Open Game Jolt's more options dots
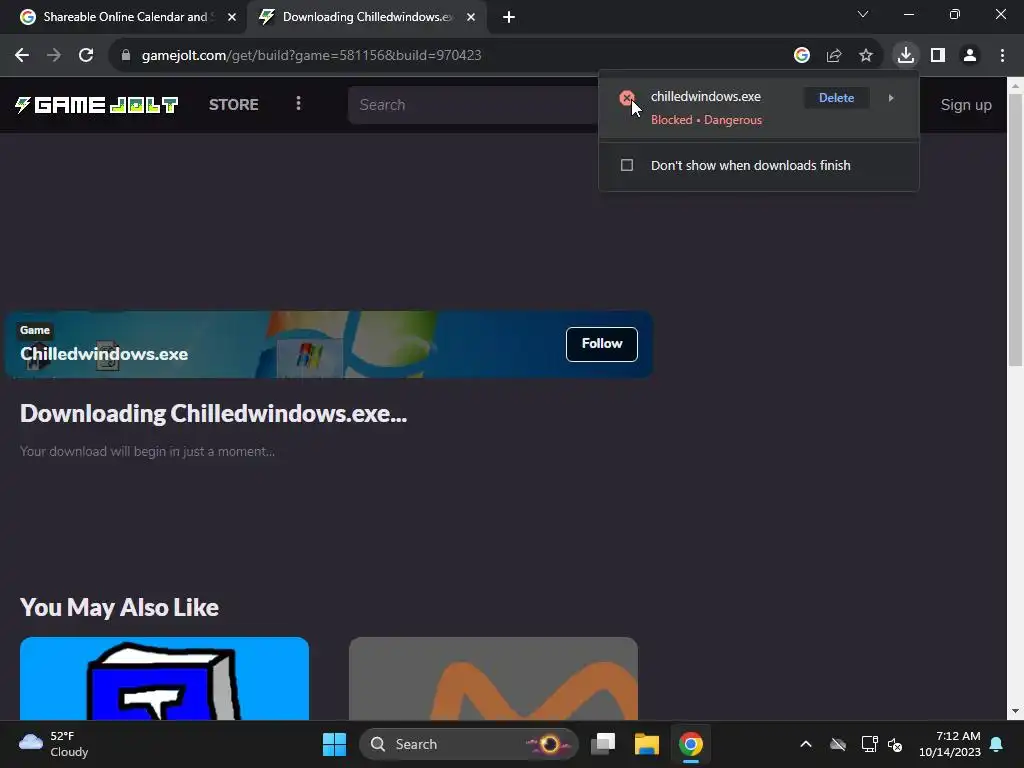This screenshot has height=768, width=1024. point(298,104)
